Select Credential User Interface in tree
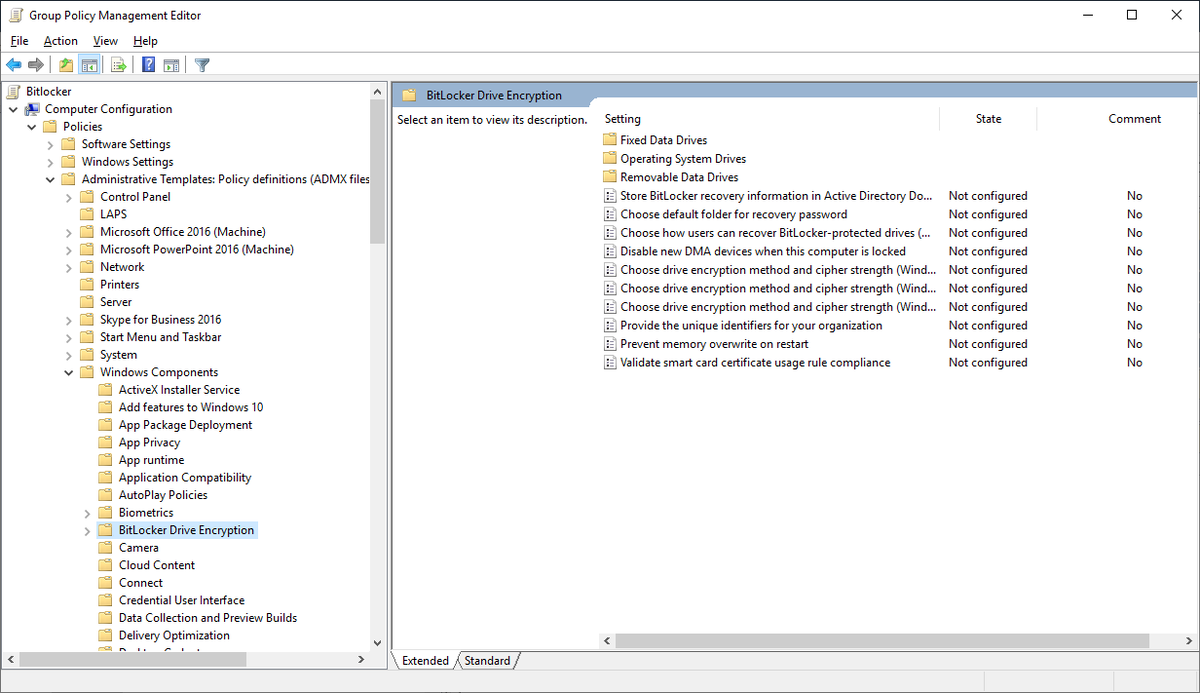Image resolution: width=1200 pixels, height=693 pixels. (x=181, y=600)
